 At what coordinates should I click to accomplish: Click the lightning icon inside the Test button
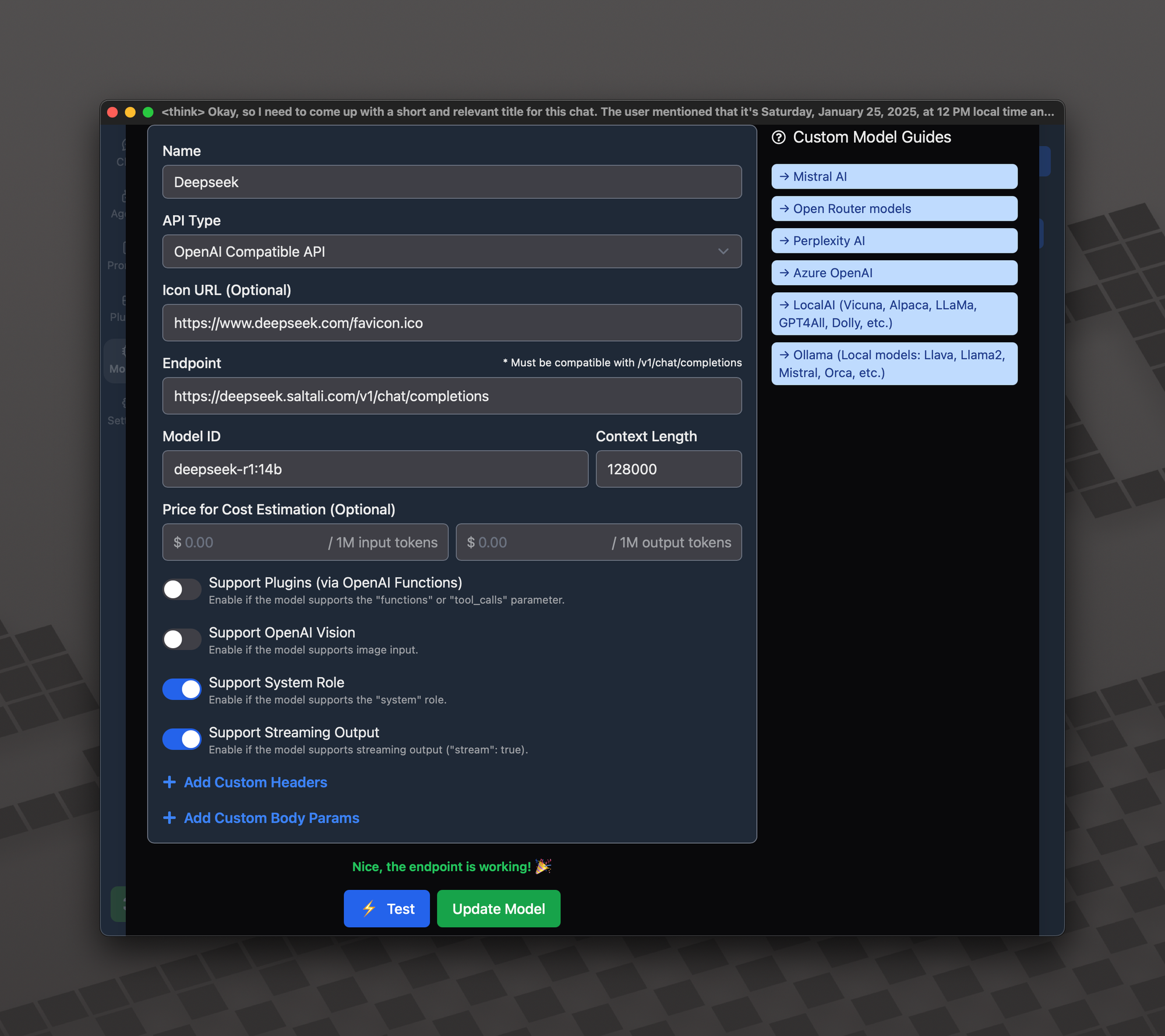[369, 908]
